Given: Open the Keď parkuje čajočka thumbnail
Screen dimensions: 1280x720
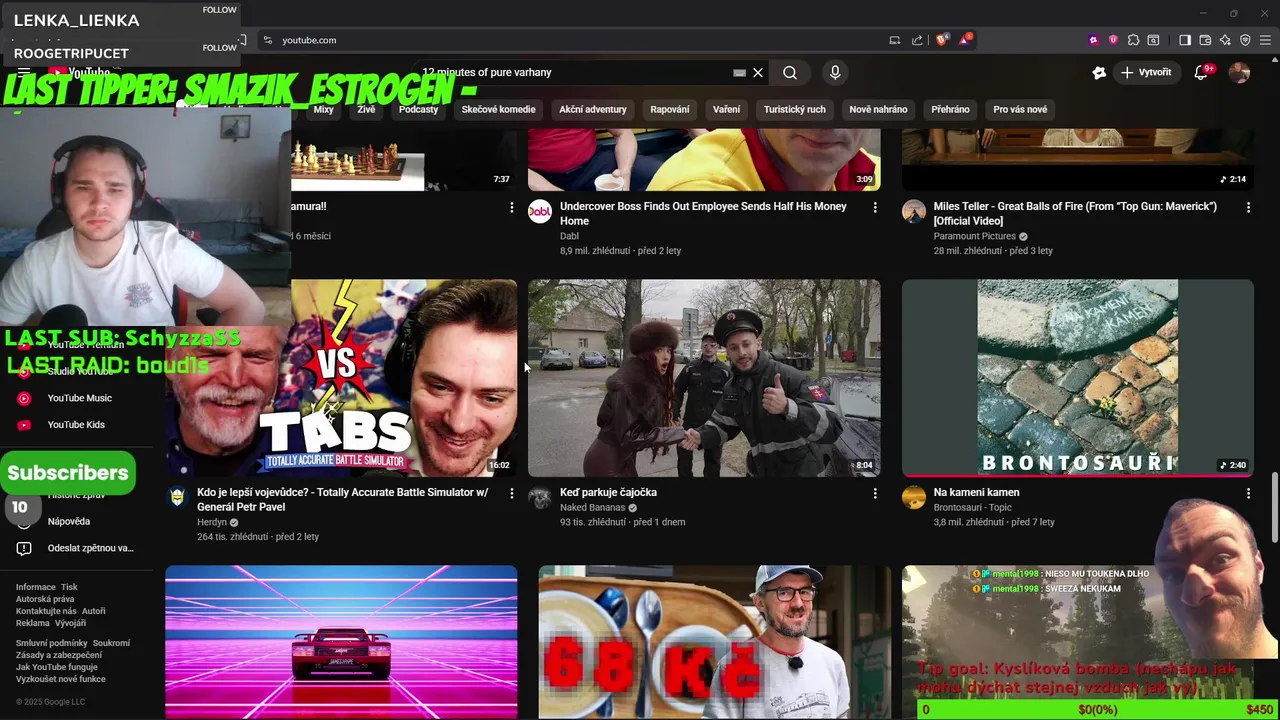Looking at the screenshot, I should 704,378.
